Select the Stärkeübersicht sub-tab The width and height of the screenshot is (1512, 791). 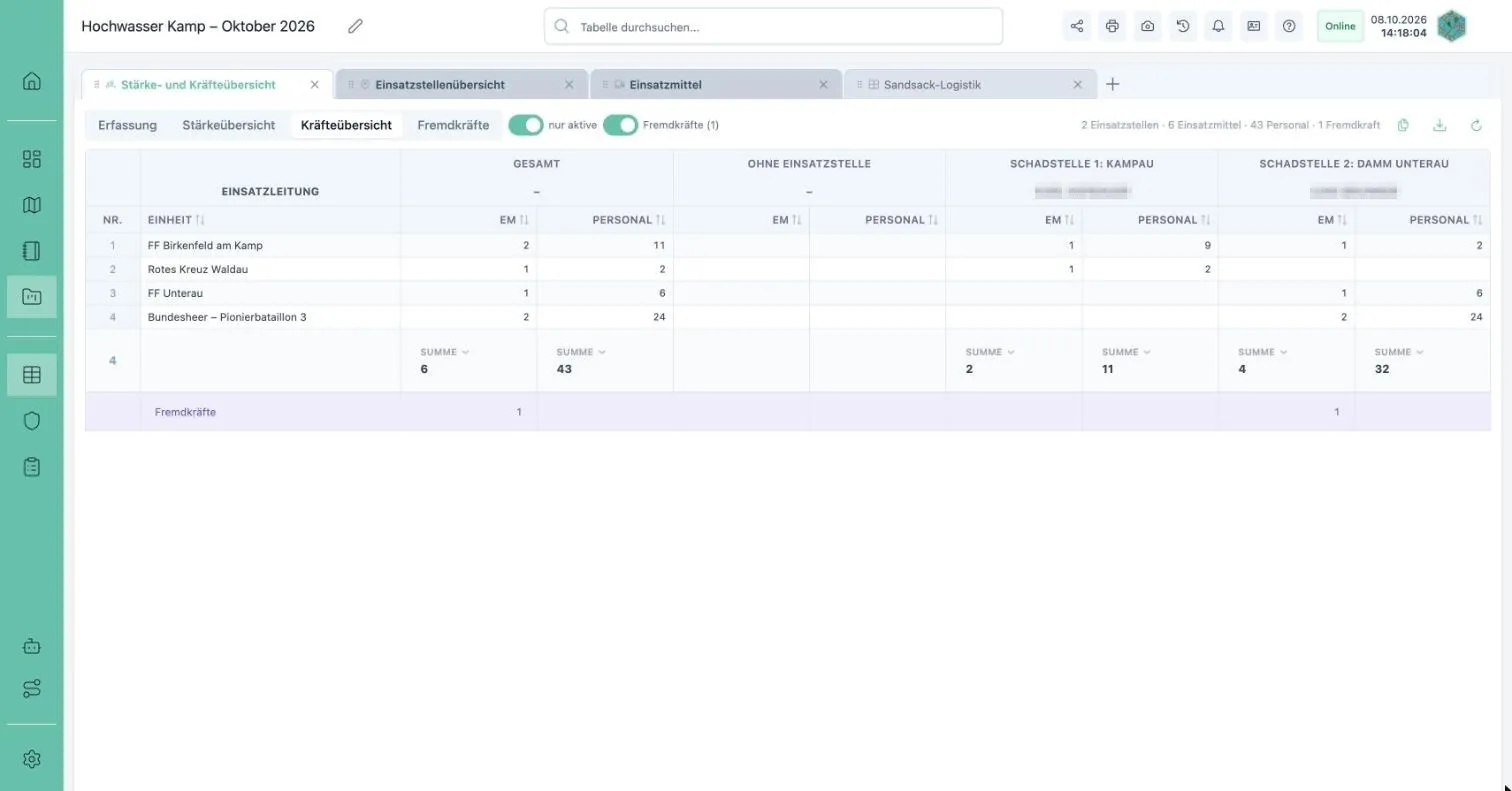[228, 125]
